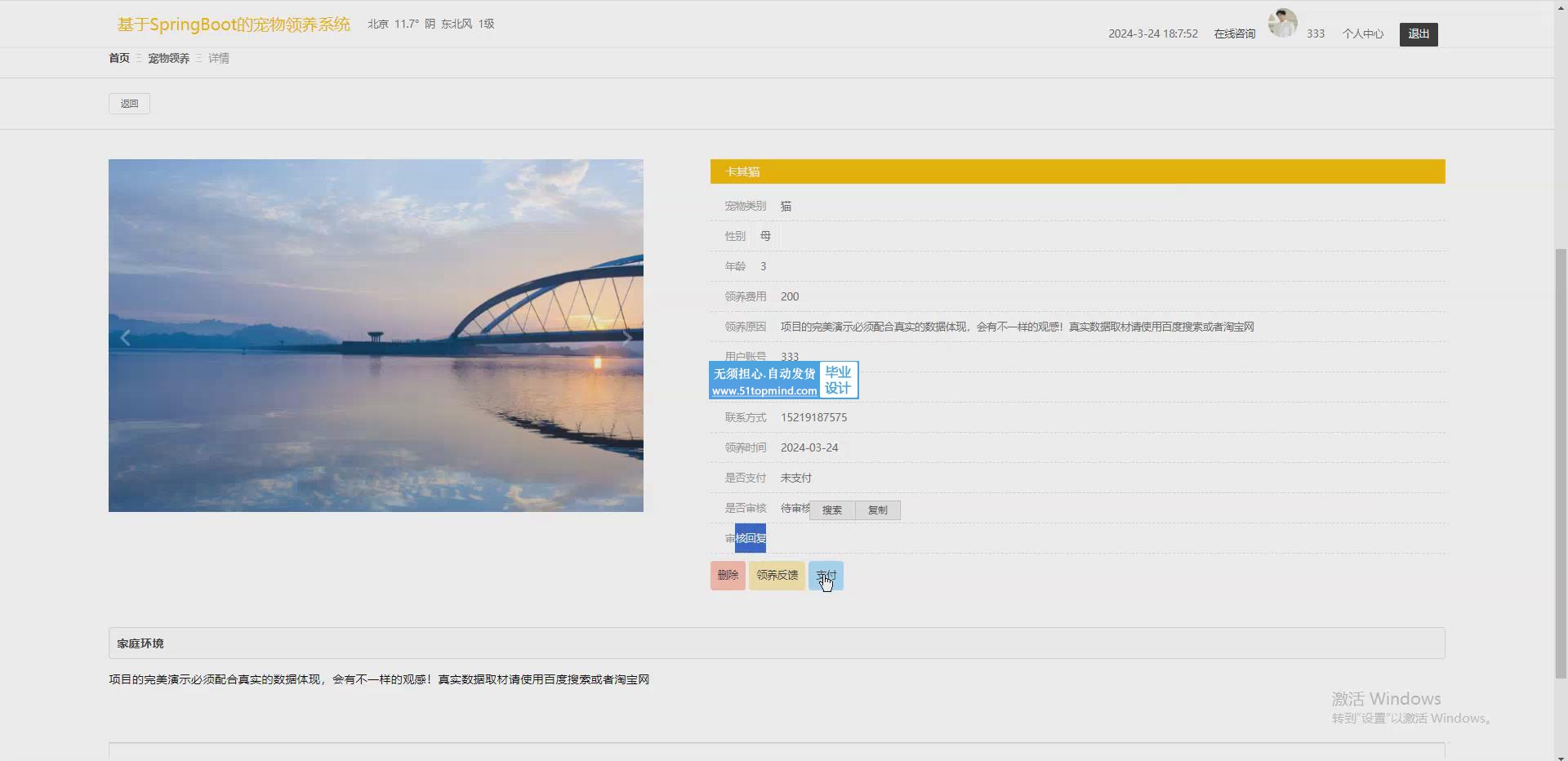Click the 待审核 review status
Viewport: 1568px width, 761px height.
[795, 508]
